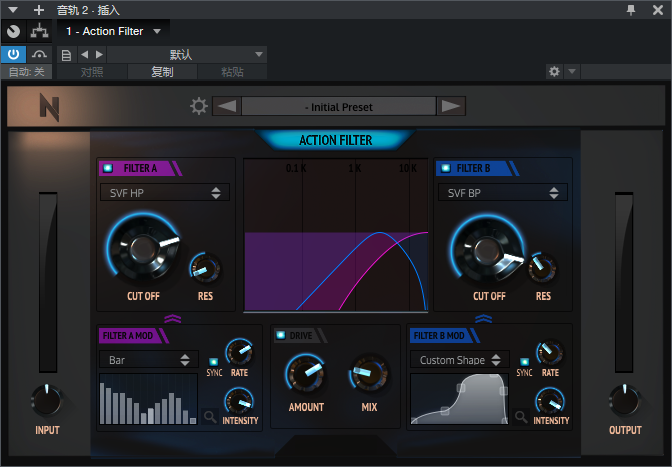This screenshot has height=467, width=672.
Task: Toggle Filter B Mod SYNC LED
Action: click(x=524, y=362)
